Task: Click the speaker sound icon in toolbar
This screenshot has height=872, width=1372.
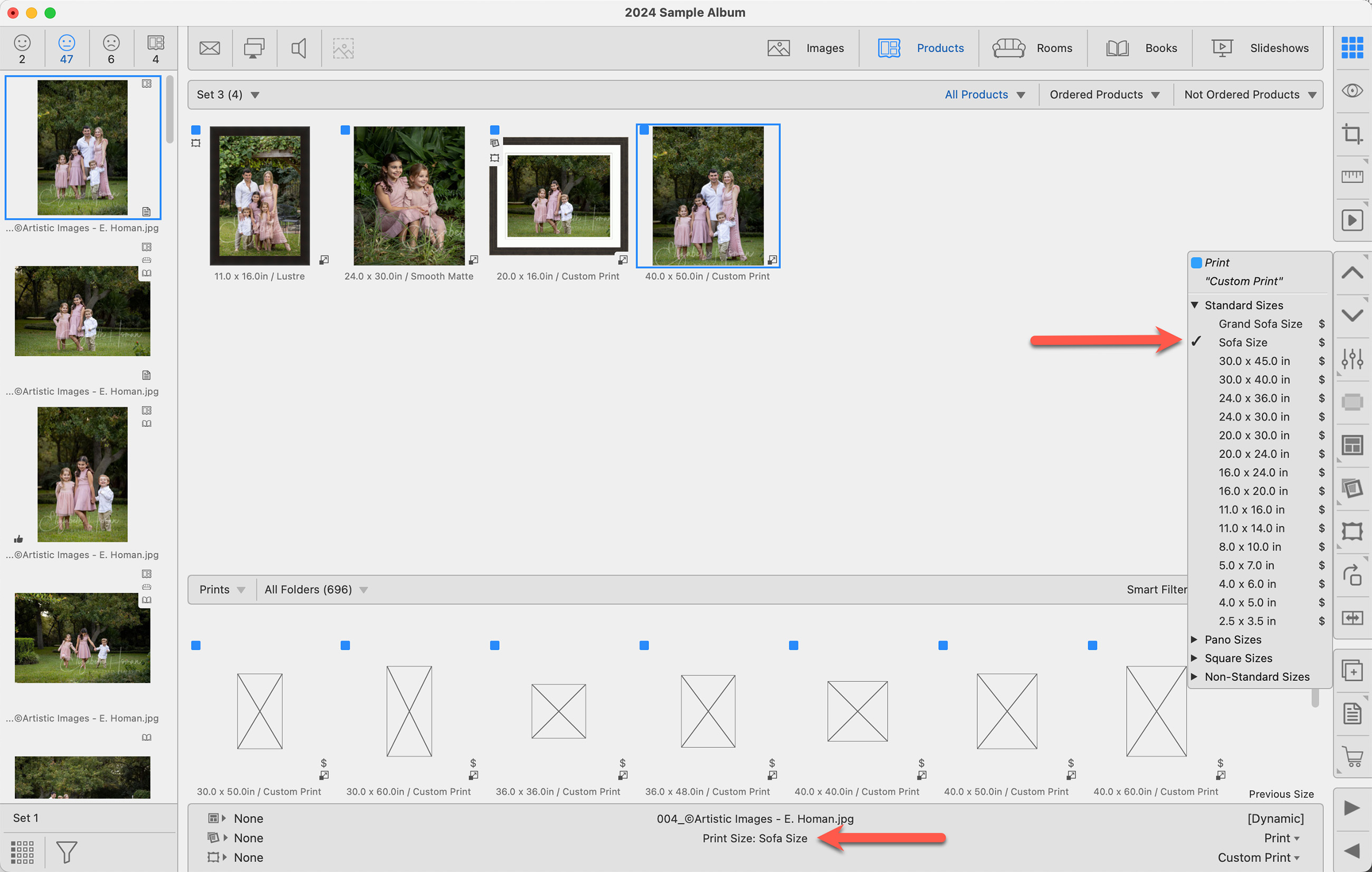Action: 299,48
